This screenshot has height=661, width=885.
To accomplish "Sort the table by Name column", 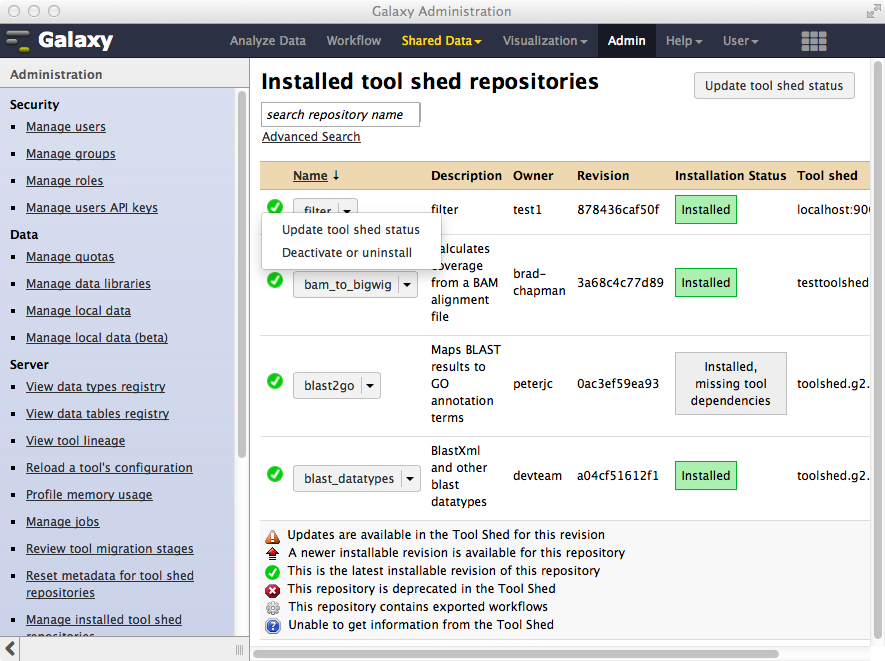I will coord(310,176).
